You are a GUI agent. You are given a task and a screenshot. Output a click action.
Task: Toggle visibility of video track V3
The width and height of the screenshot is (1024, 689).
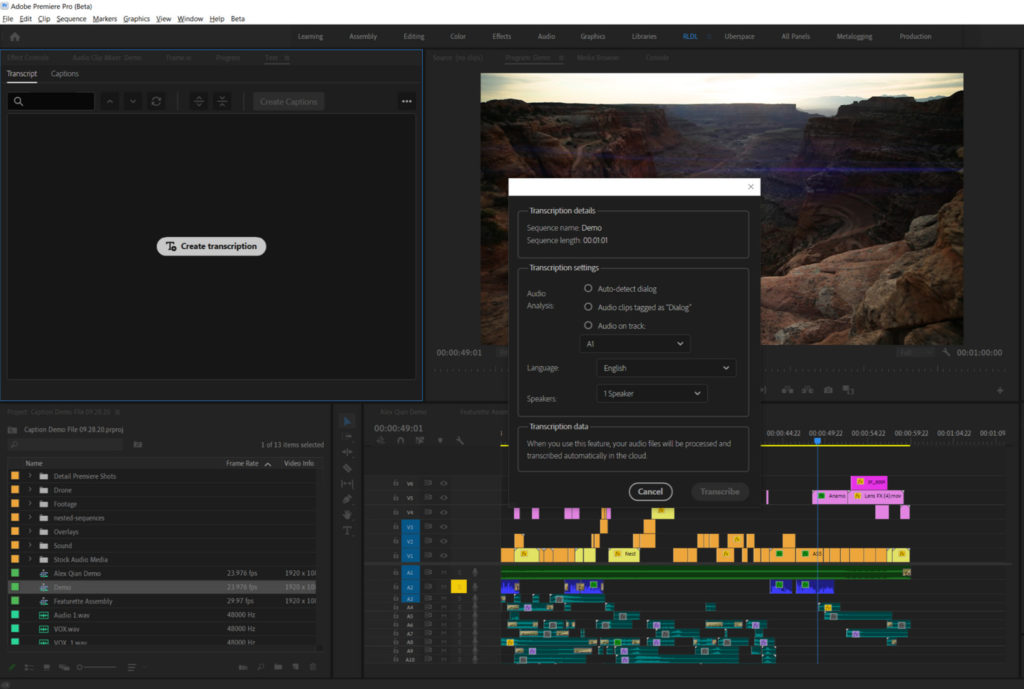click(x=444, y=526)
